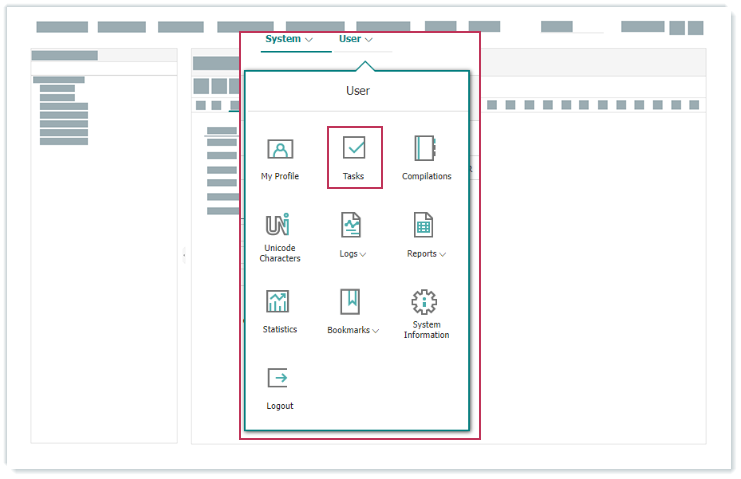The width and height of the screenshot is (741, 479).
Task: Select the Unicode Characters icon
Action: tap(279, 224)
